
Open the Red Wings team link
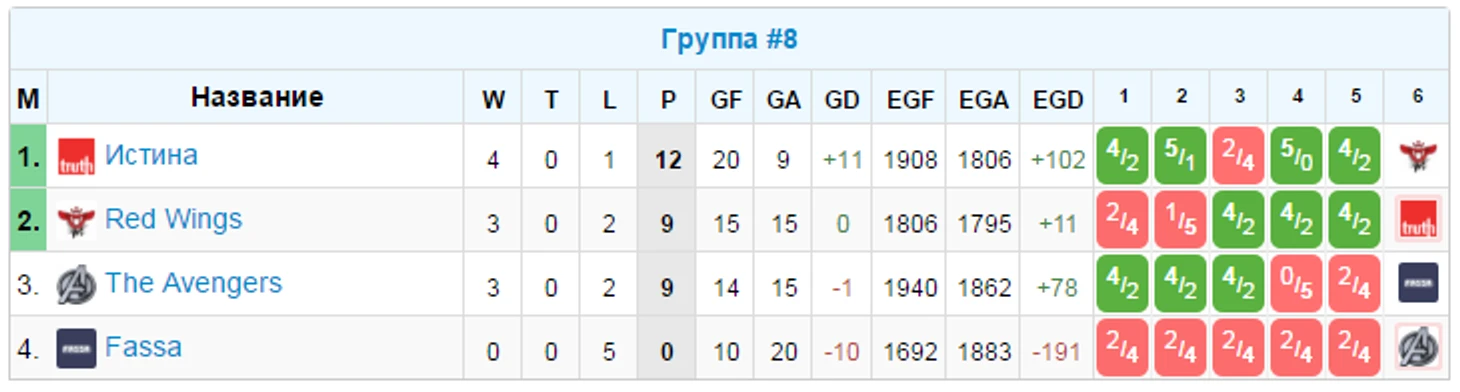click(x=173, y=219)
